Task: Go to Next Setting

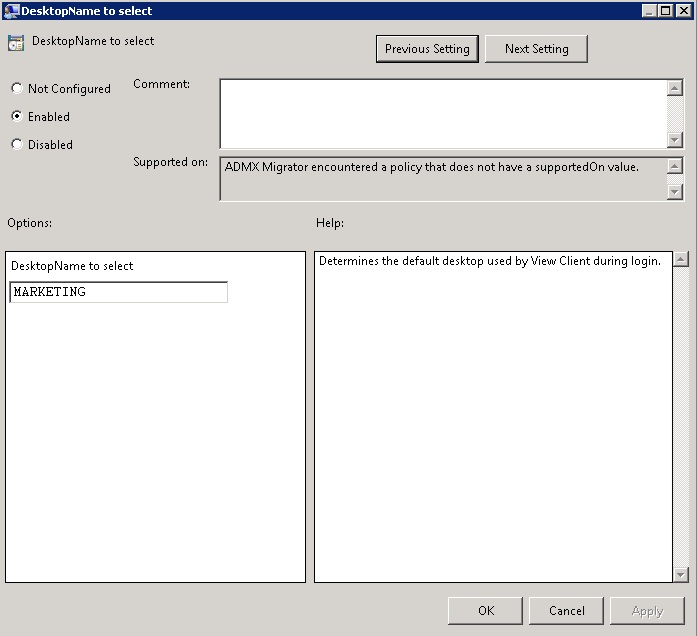Action: (x=536, y=49)
